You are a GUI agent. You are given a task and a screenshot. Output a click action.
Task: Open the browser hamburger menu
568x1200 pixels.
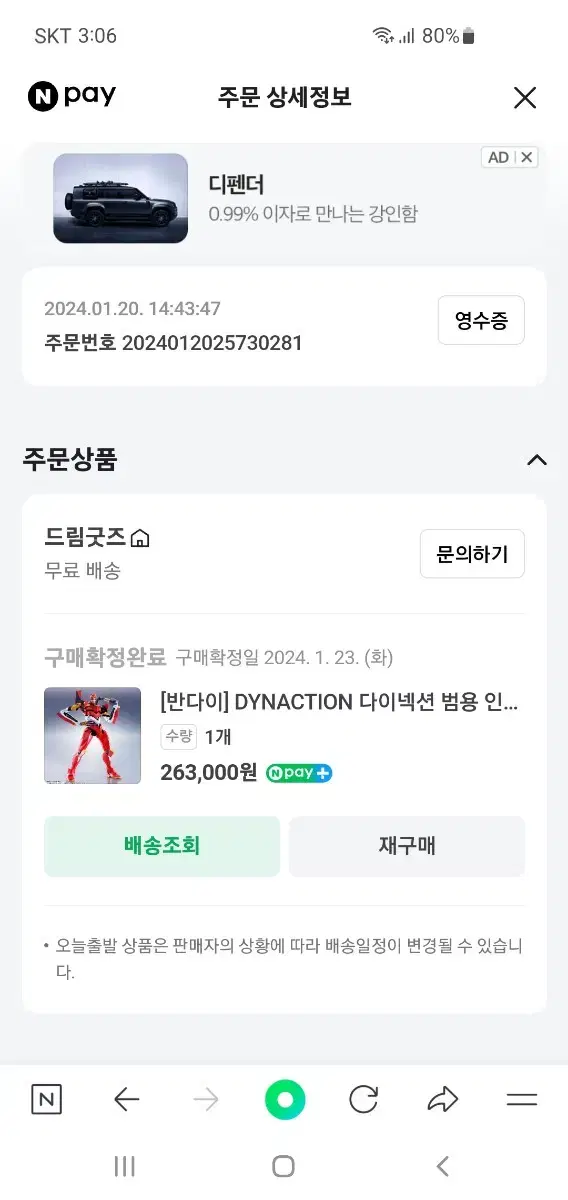pyautogui.click(x=522, y=1101)
